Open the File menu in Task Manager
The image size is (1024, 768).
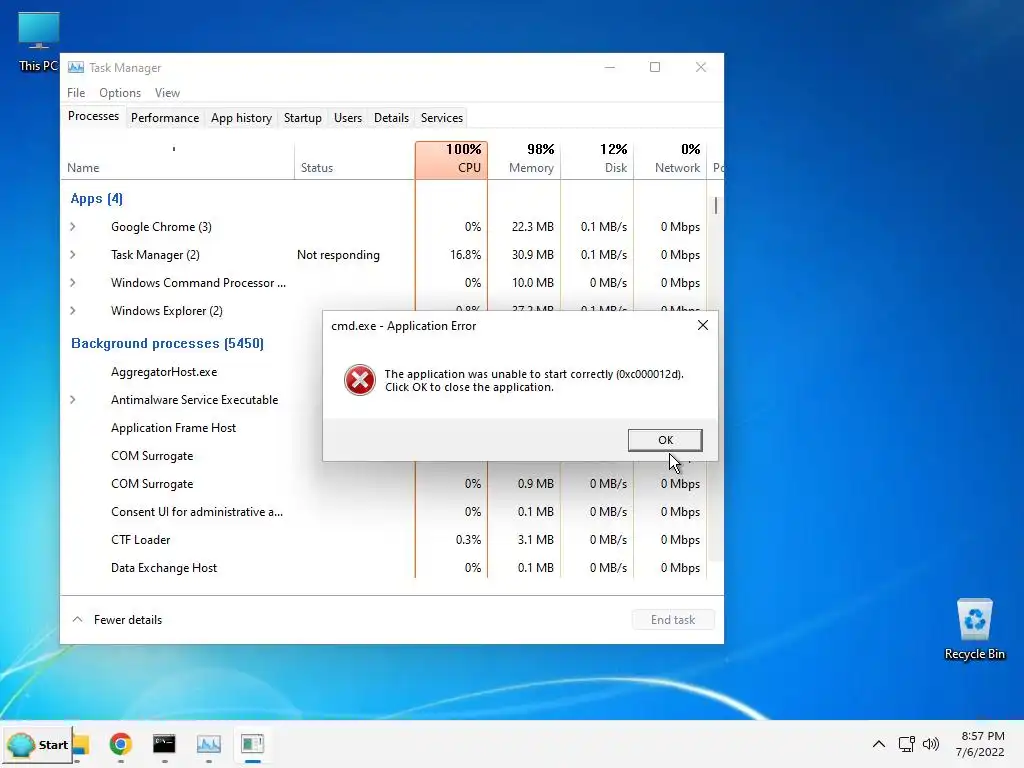tap(76, 93)
